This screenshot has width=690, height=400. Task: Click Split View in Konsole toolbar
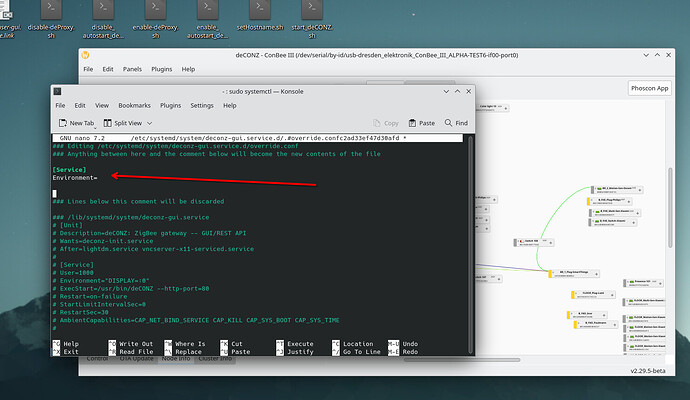(x=123, y=123)
